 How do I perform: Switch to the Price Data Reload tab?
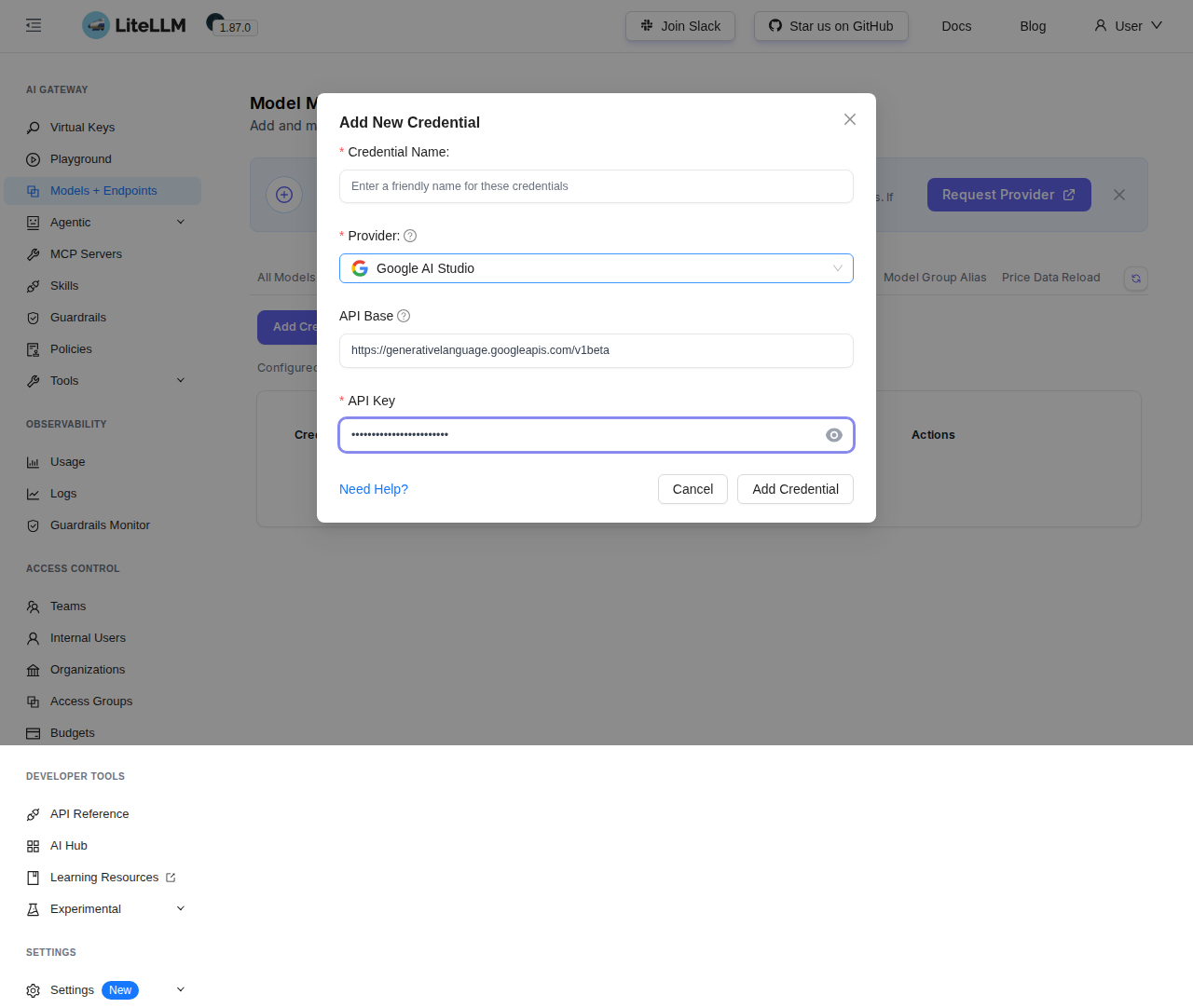tap(1051, 278)
